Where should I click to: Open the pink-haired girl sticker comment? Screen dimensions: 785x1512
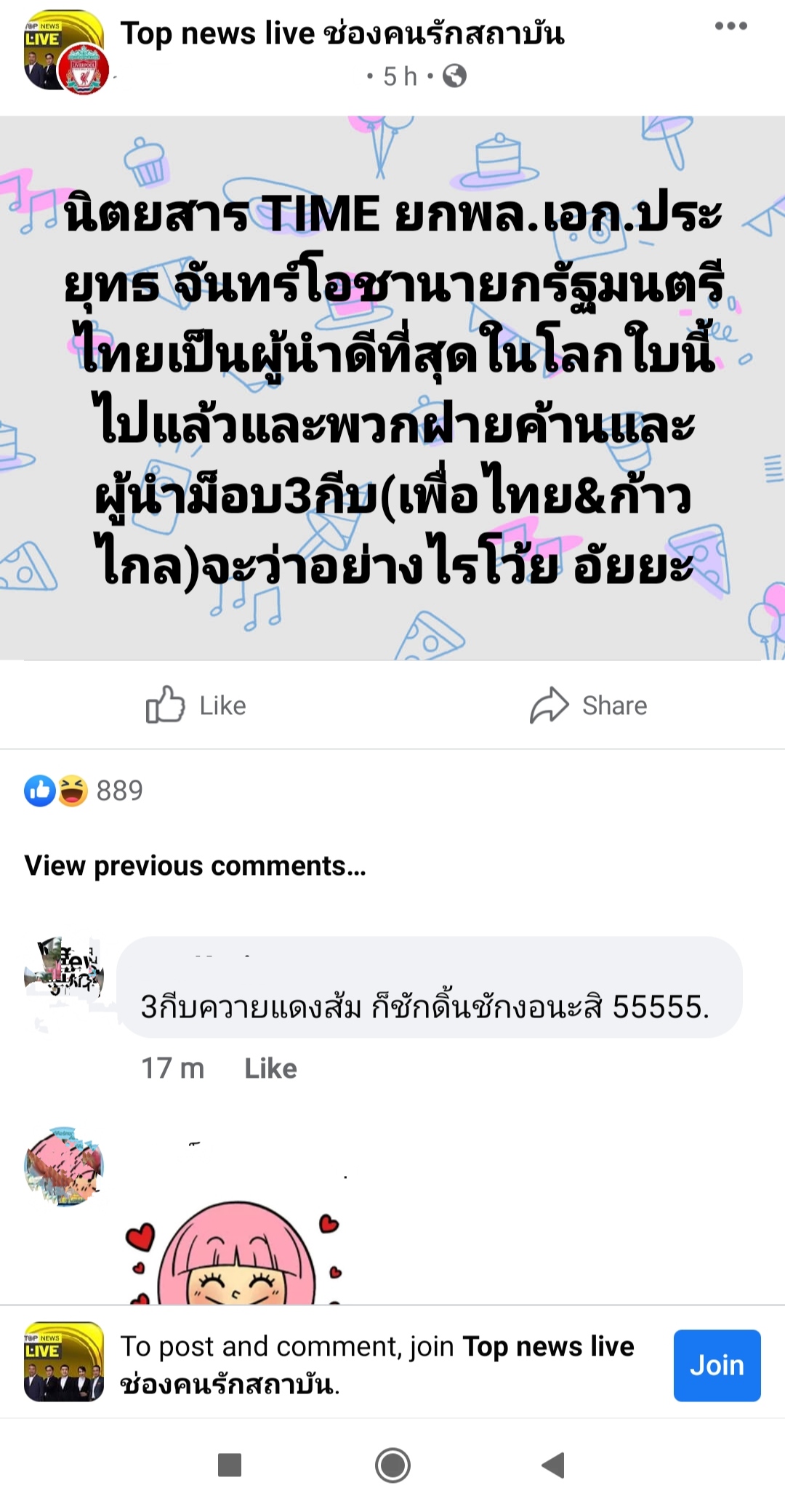click(234, 1251)
